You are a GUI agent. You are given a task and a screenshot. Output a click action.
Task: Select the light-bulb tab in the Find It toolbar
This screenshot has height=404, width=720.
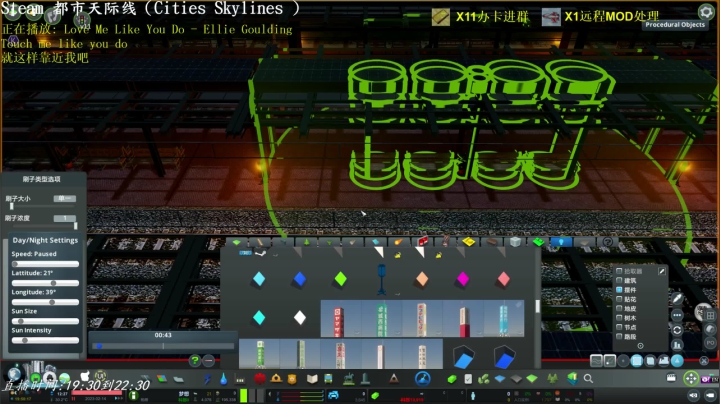coord(561,242)
